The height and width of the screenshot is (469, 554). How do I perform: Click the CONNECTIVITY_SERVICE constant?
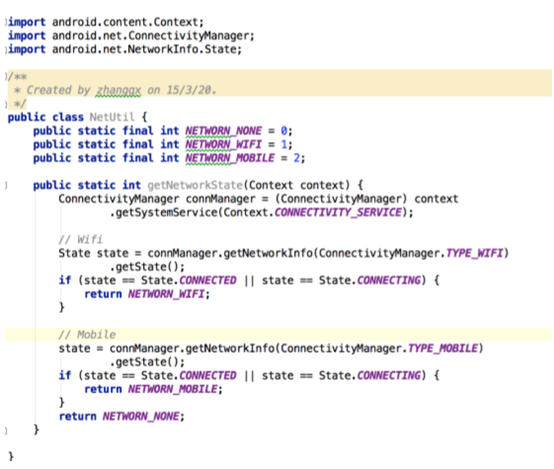(x=338, y=212)
